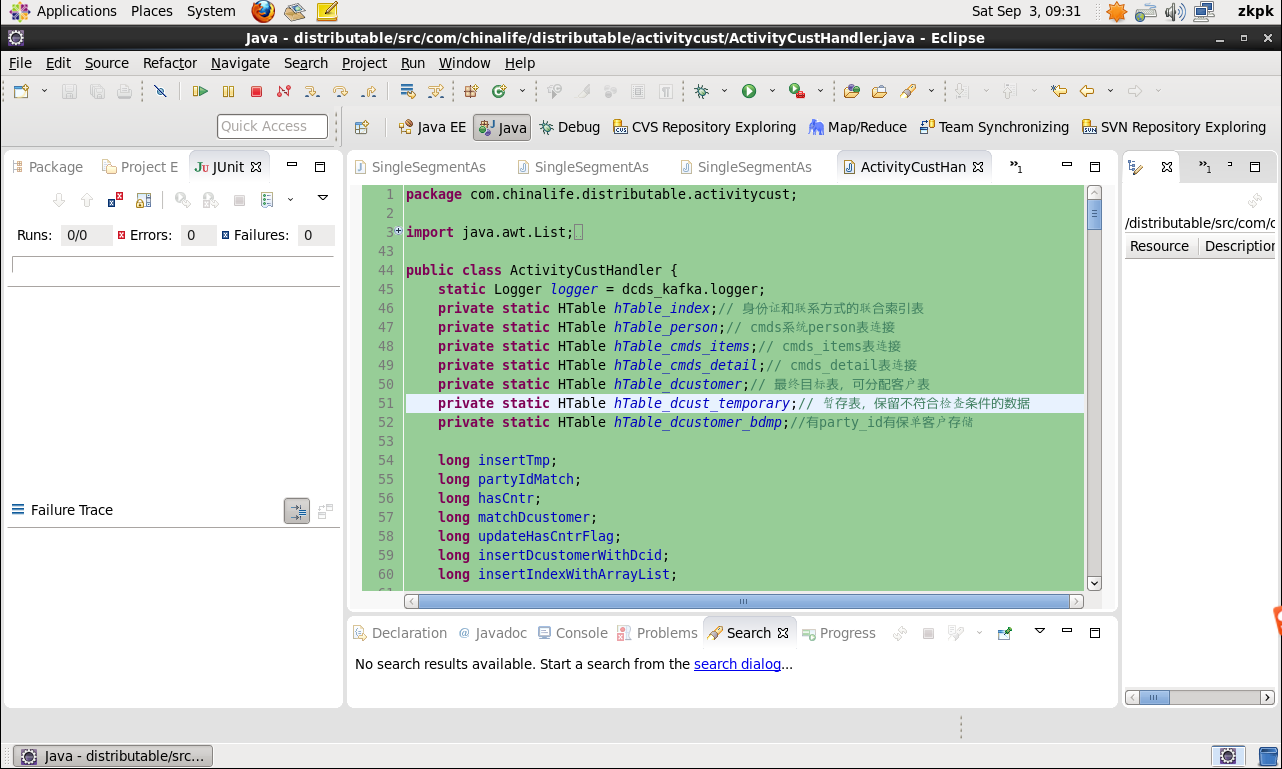
Task: Click the Step Into toolbar icon
Action: pos(312,91)
